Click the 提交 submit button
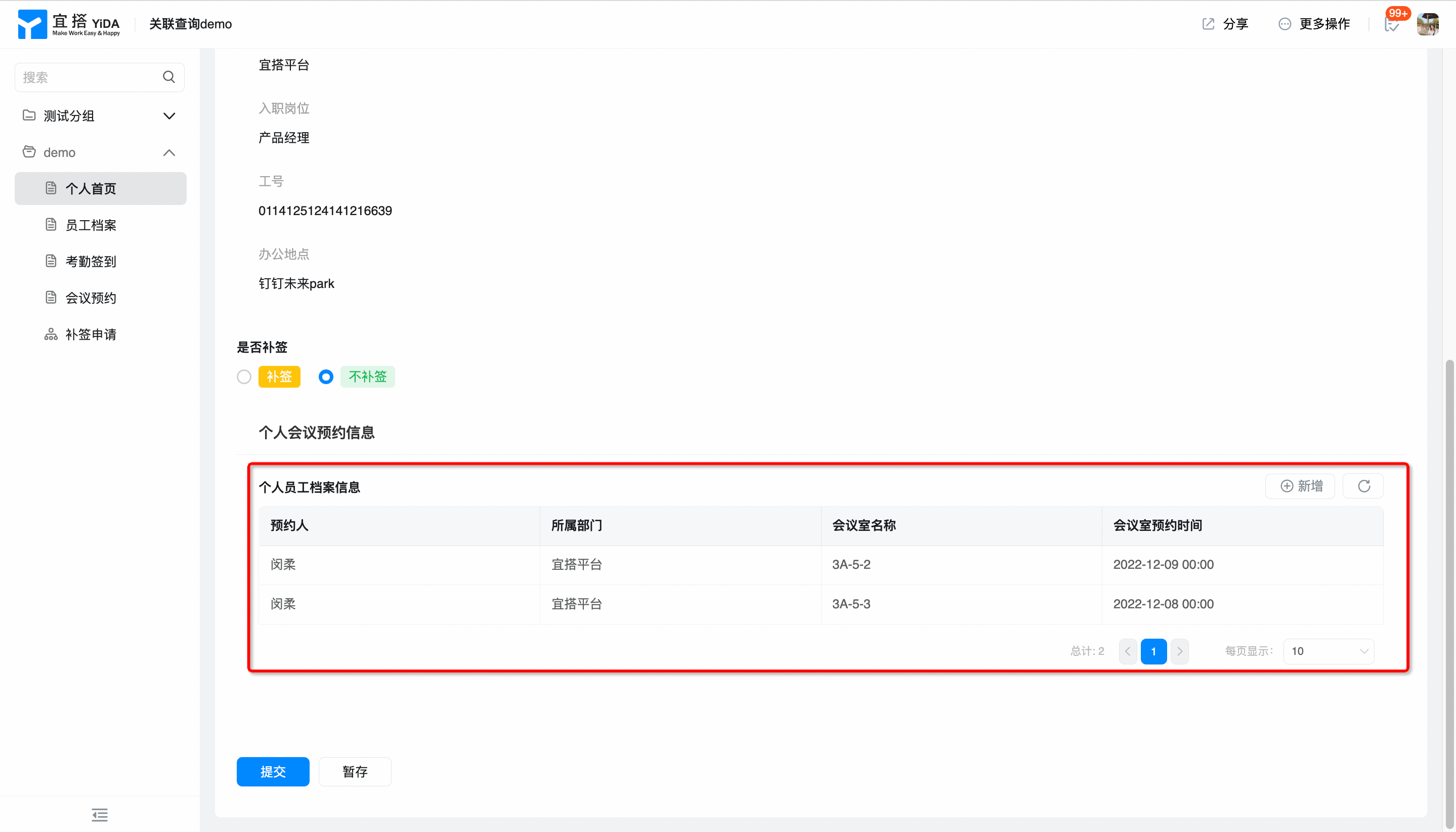Screen dimensions: 1456x832 click(273, 771)
